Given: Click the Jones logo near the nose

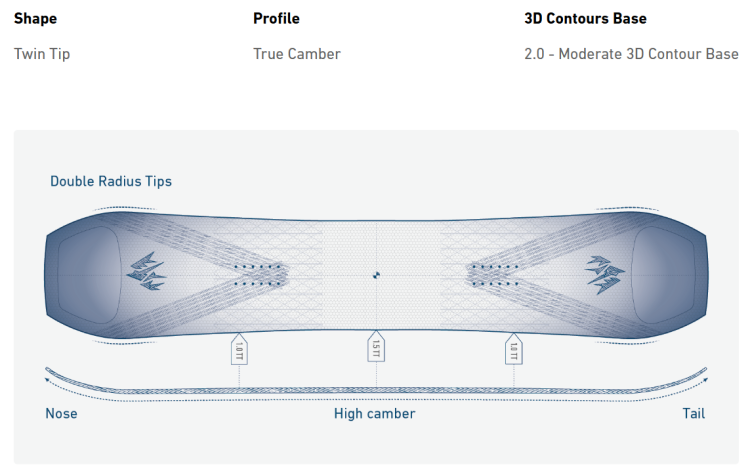Looking at the screenshot, I should point(146,270).
